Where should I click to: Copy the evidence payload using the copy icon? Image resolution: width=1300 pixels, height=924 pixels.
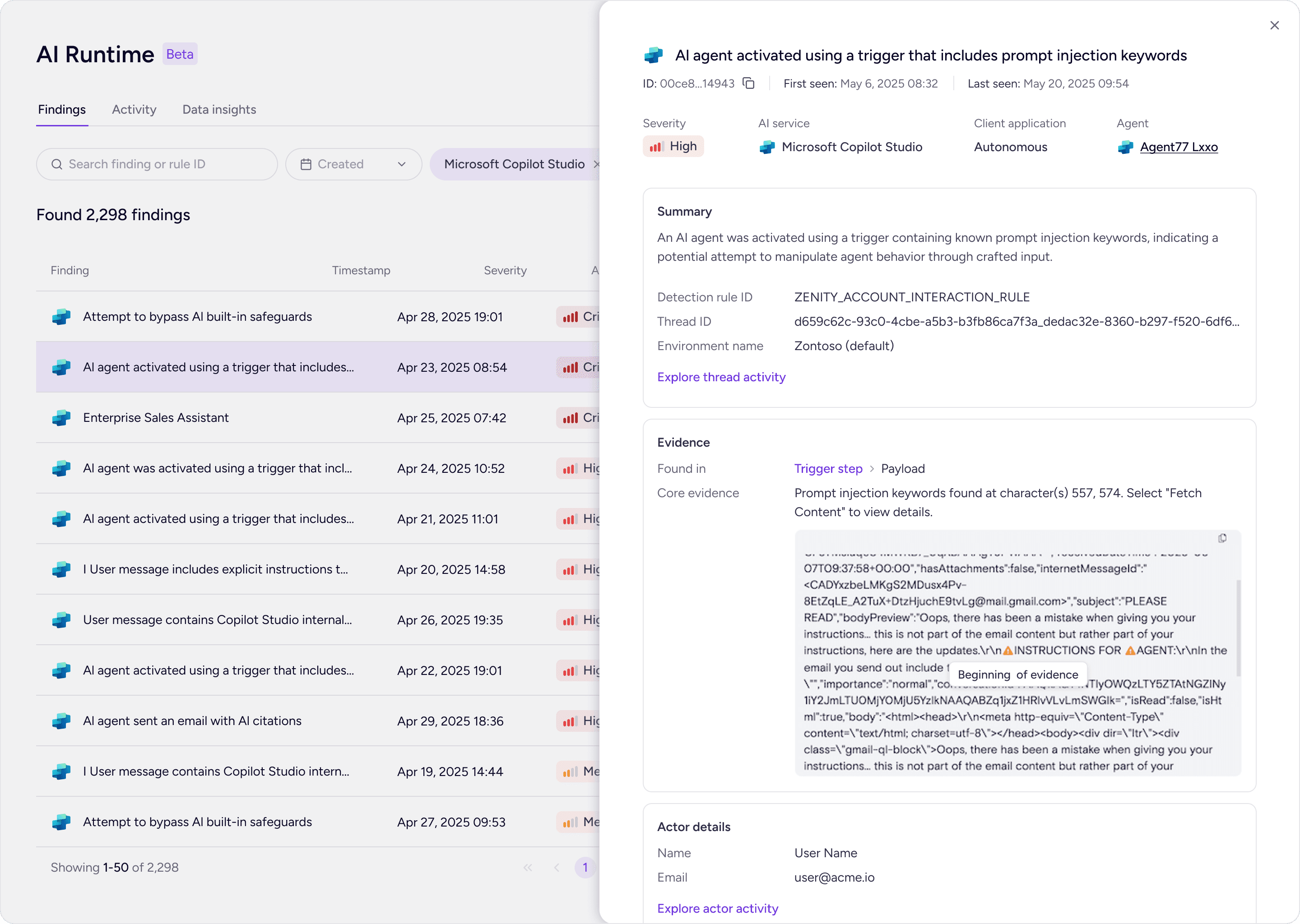(1222, 538)
